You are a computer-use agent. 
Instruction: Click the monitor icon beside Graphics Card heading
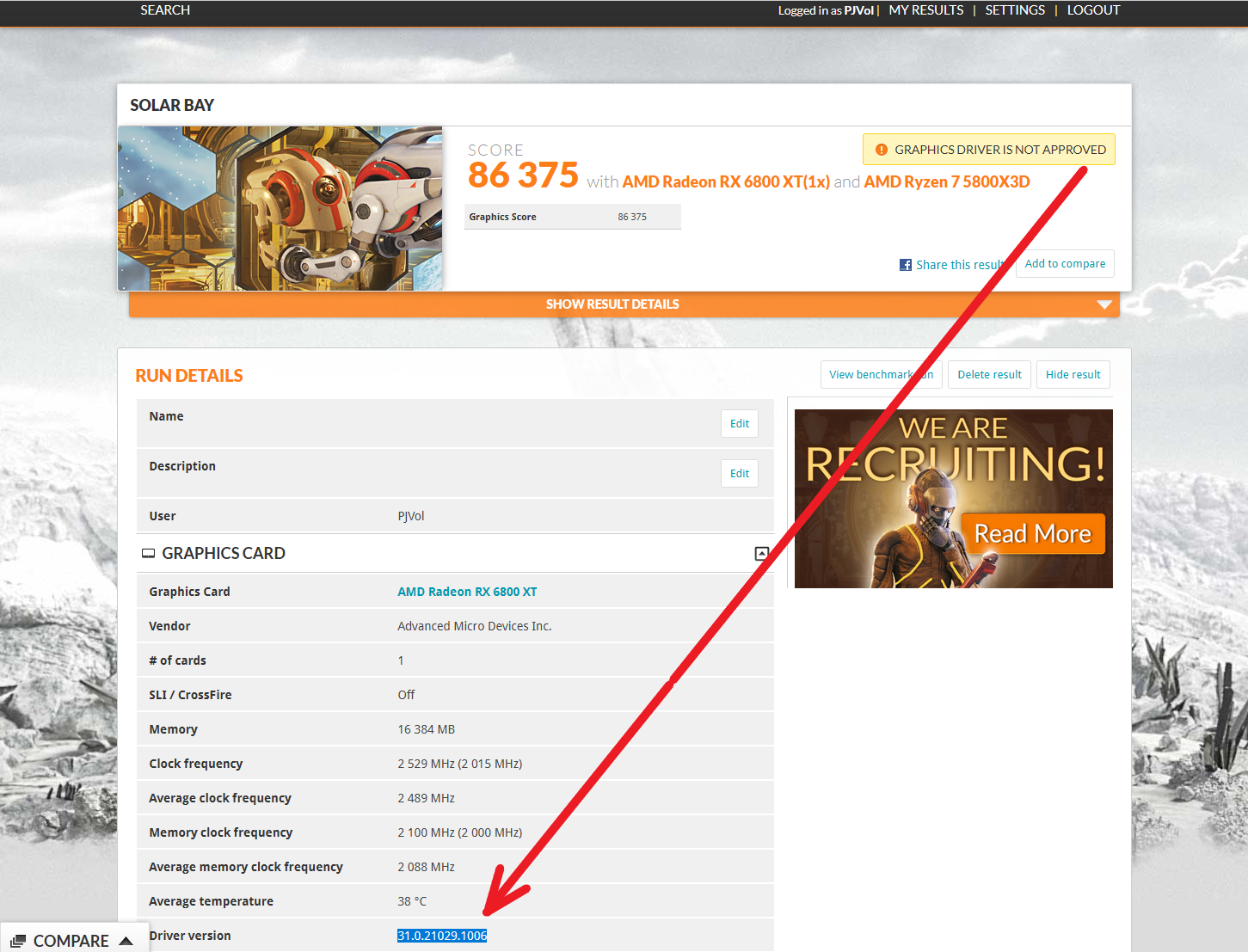[x=149, y=554]
